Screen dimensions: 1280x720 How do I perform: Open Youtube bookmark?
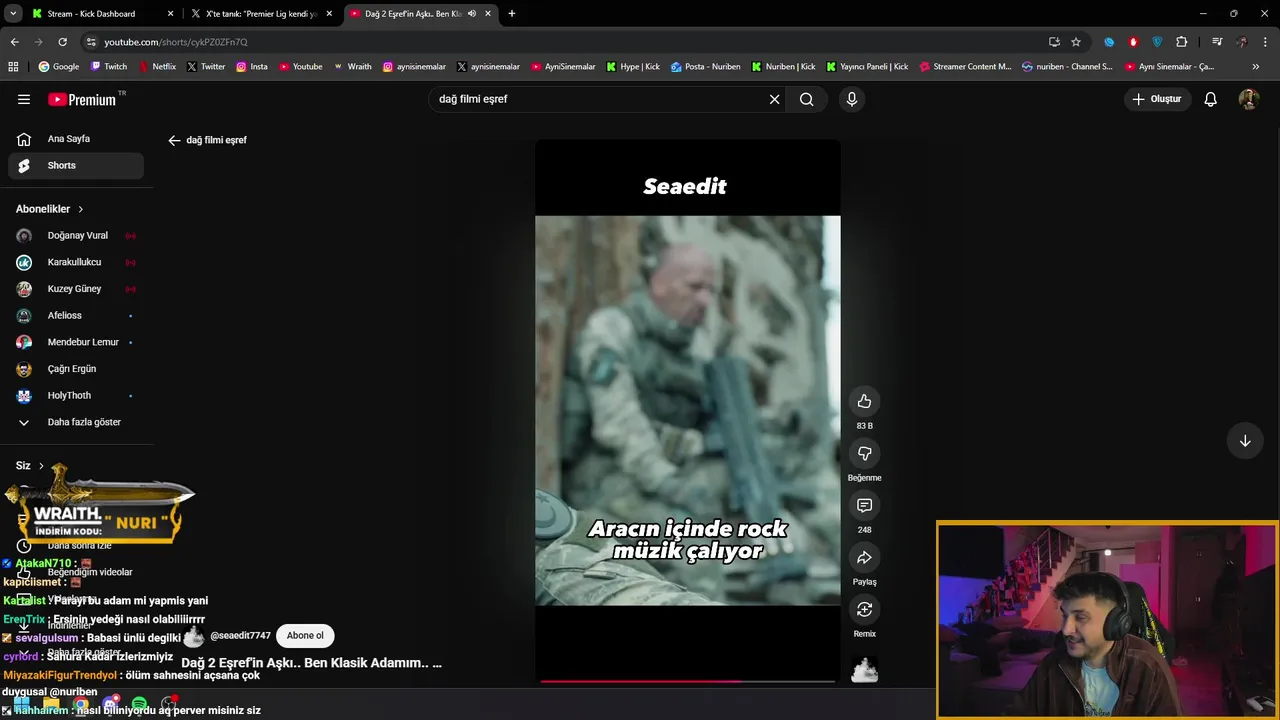(300, 67)
